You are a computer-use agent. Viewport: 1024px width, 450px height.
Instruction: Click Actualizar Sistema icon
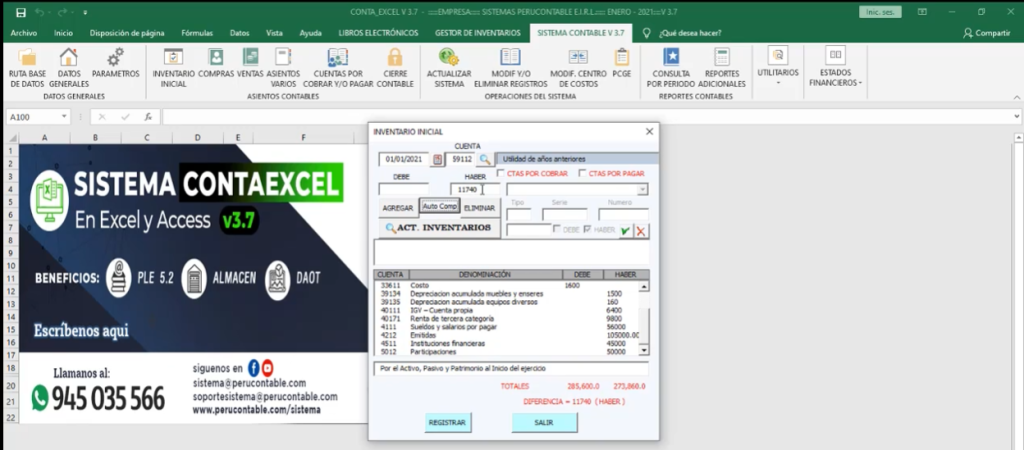click(x=449, y=57)
